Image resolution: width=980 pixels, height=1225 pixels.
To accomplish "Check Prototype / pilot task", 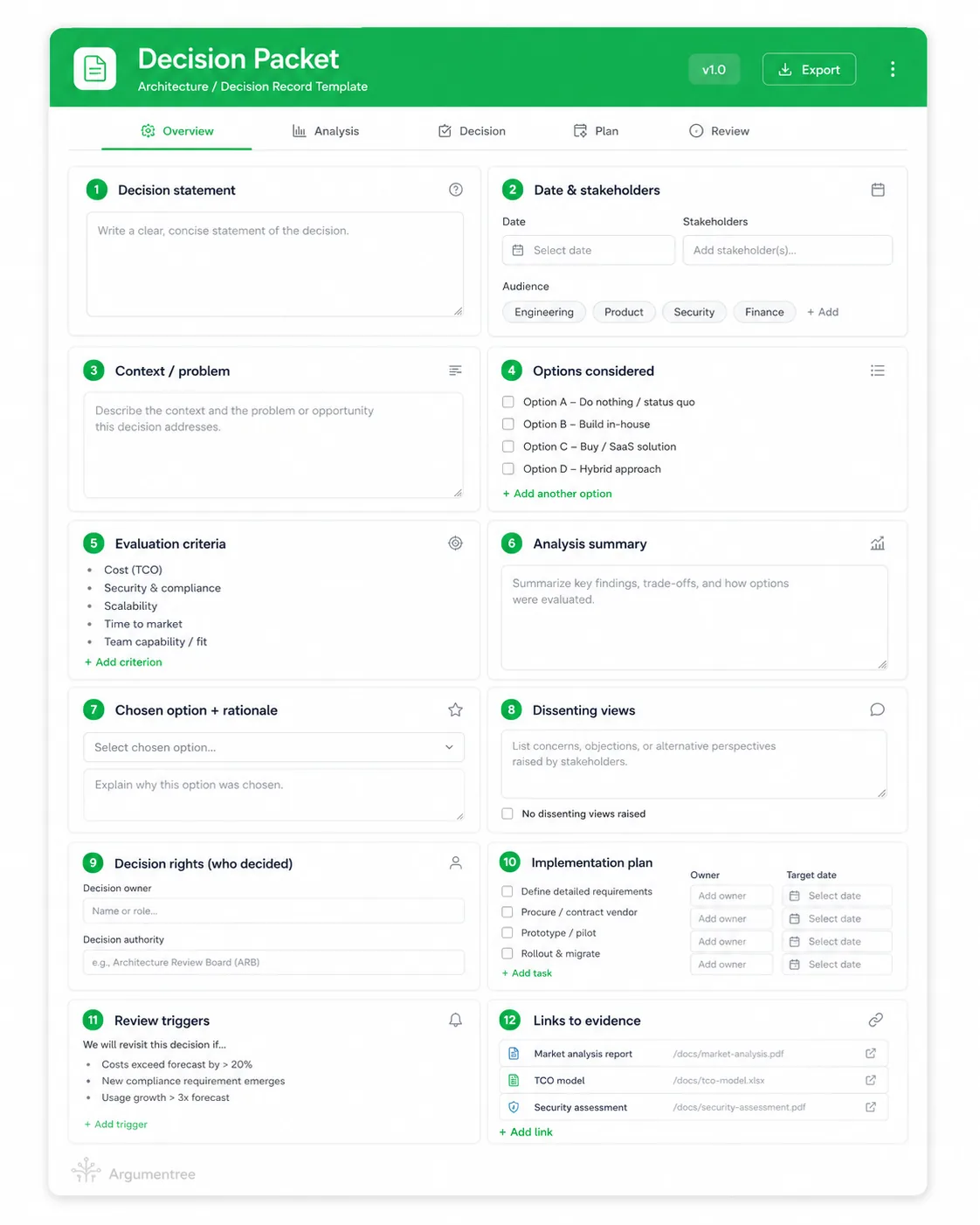I will [x=507, y=933].
